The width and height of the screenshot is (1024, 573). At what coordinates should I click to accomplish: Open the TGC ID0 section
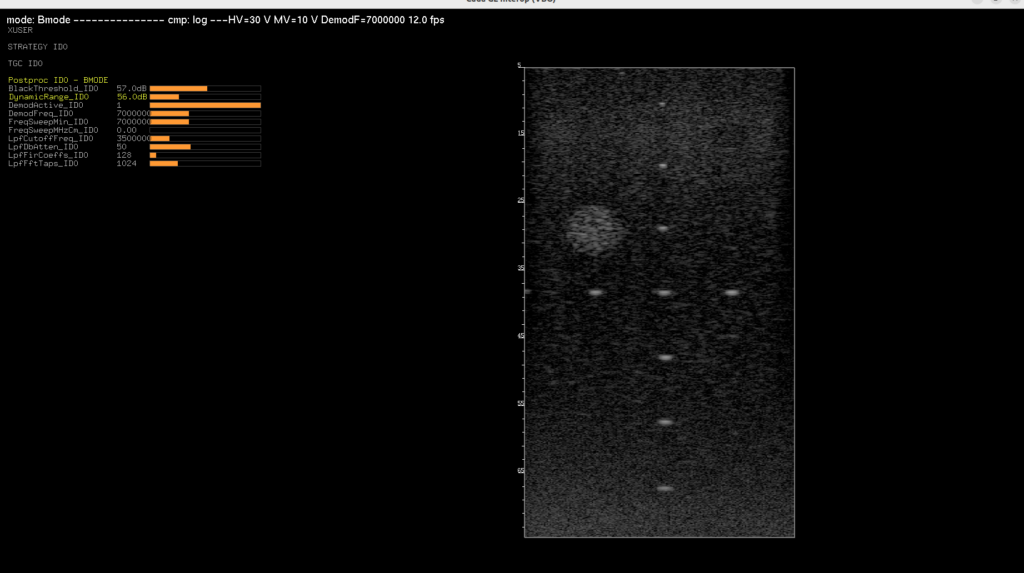[x=25, y=63]
